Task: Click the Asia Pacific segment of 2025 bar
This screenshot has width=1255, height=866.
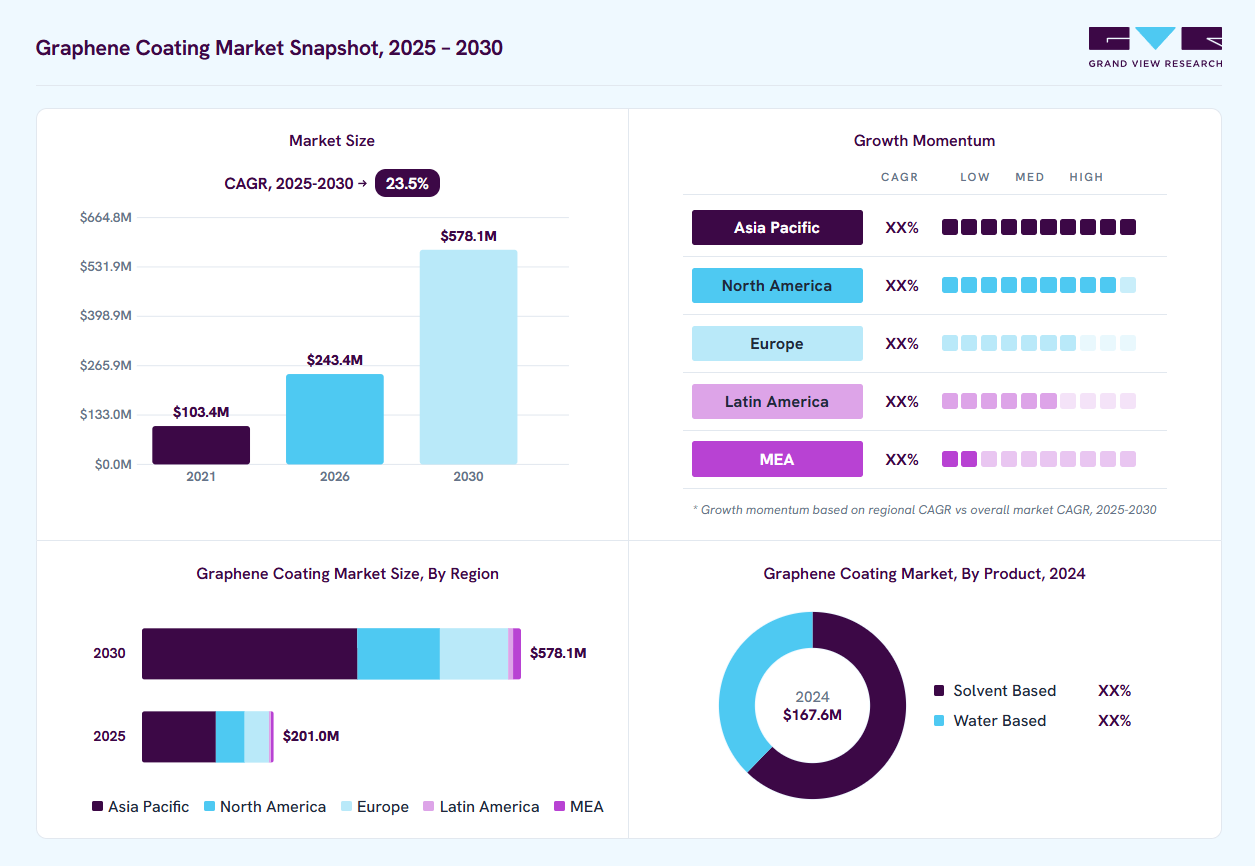Action: (x=179, y=737)
